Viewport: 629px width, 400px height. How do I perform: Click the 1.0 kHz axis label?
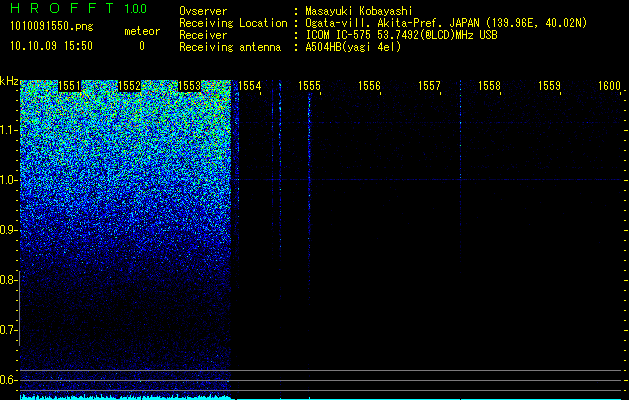point(8,180)
